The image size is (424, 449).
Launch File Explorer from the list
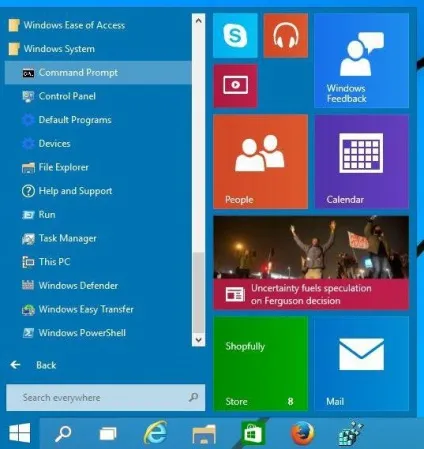click(x=98, y=167)
